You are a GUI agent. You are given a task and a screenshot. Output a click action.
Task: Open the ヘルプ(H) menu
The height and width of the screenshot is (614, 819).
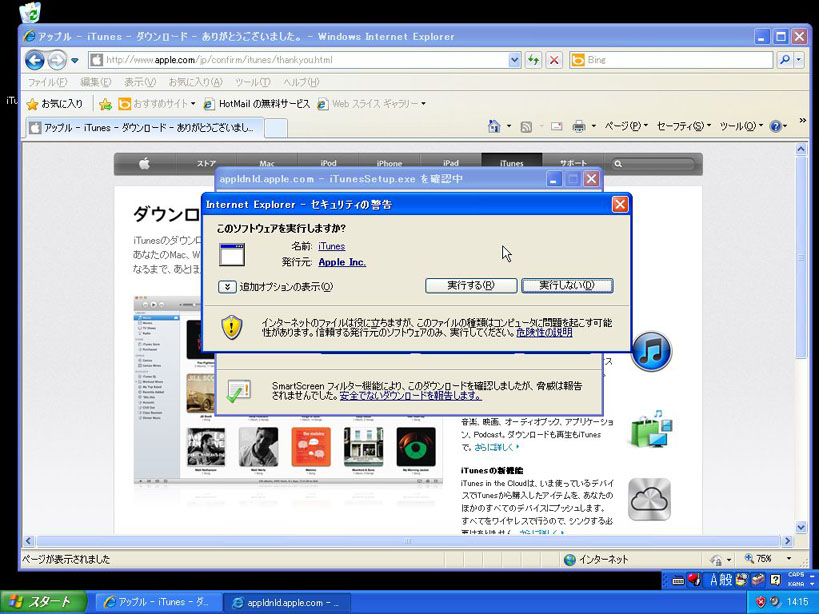click(301, 82)
